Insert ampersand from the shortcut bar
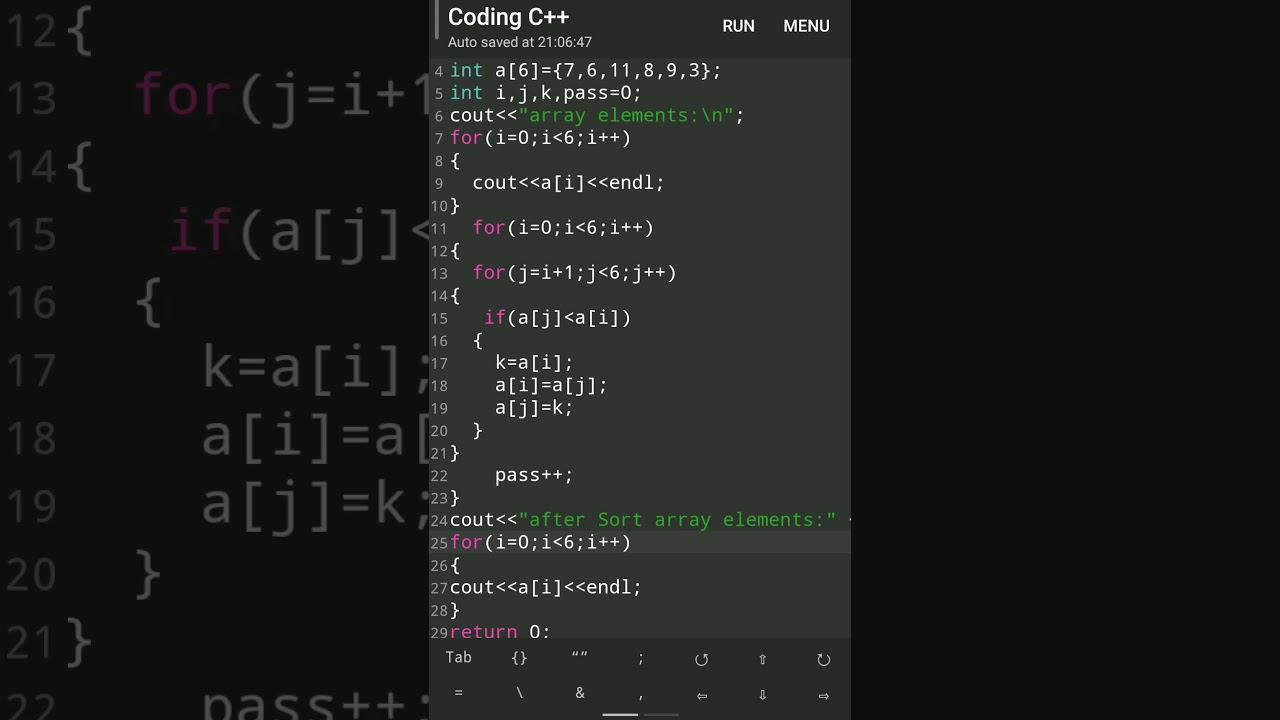This screenshot has height=720, width=1280. 580,693
